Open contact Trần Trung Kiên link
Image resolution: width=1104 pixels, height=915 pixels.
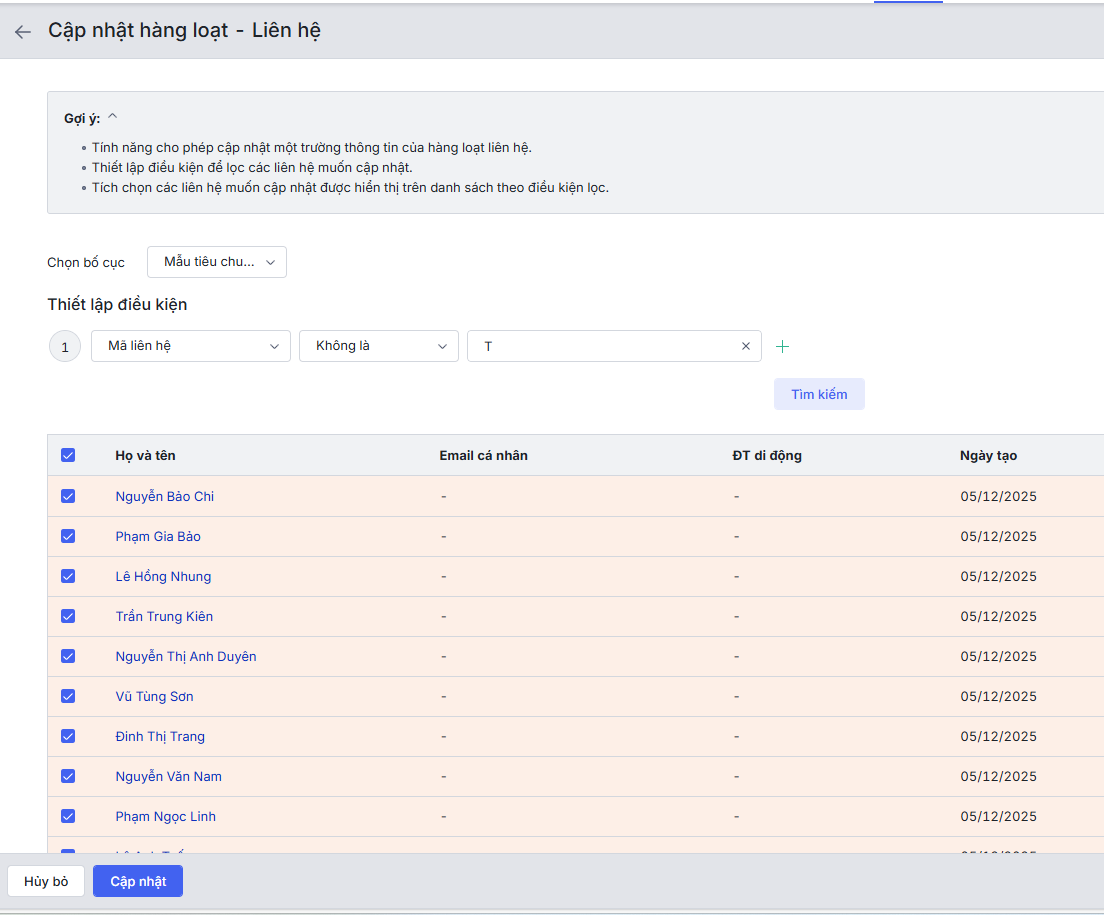coord(164,616)
